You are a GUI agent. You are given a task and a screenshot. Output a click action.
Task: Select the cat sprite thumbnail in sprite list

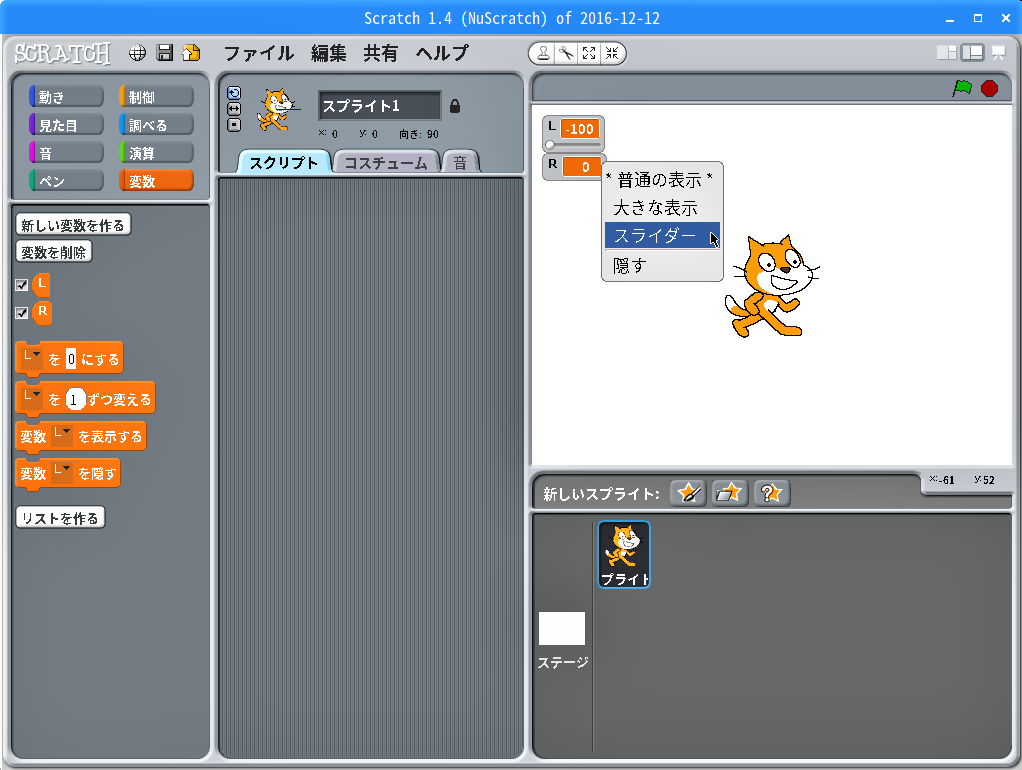(x=624, y=554)
